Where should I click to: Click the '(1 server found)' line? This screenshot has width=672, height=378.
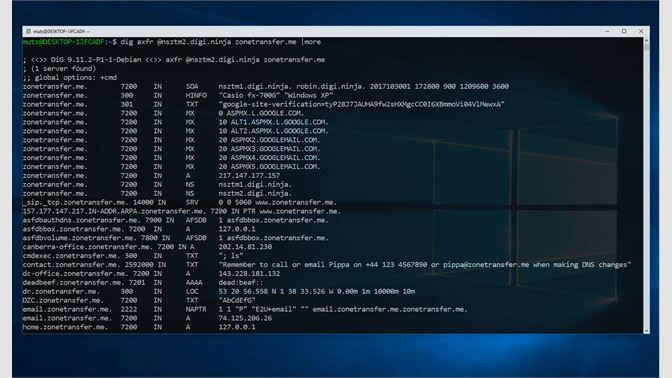[60, 69]
